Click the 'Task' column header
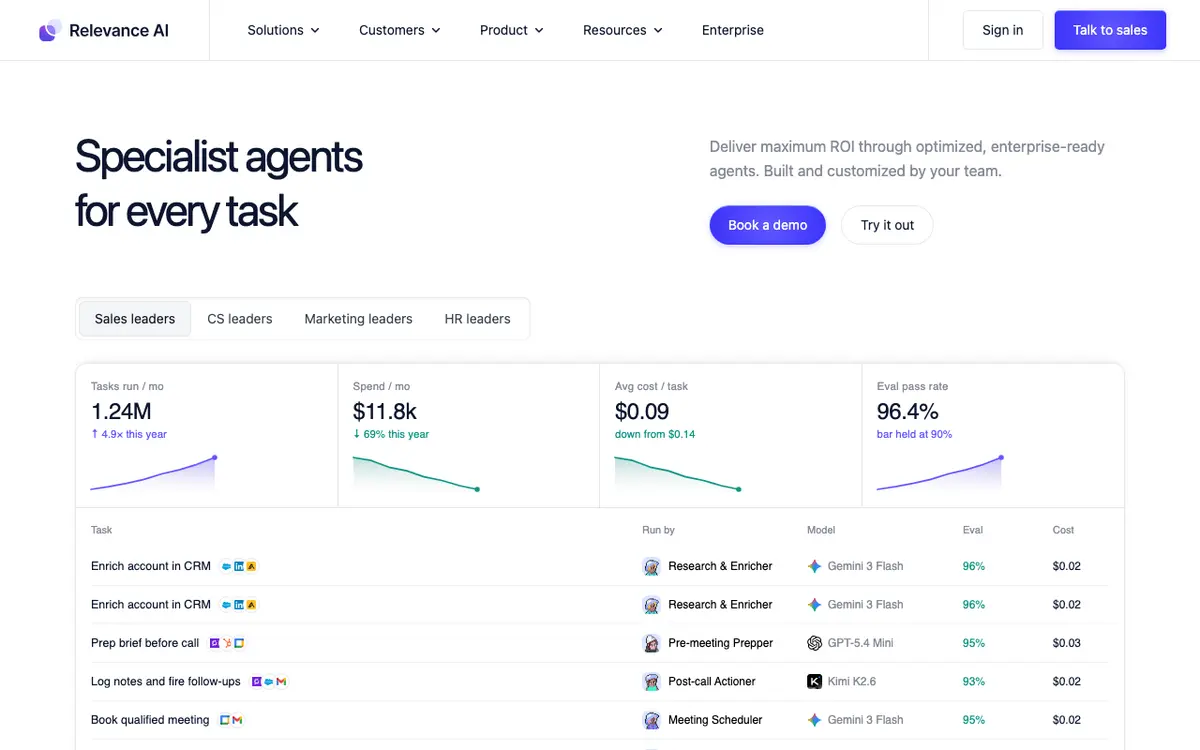 coord(102,530)
